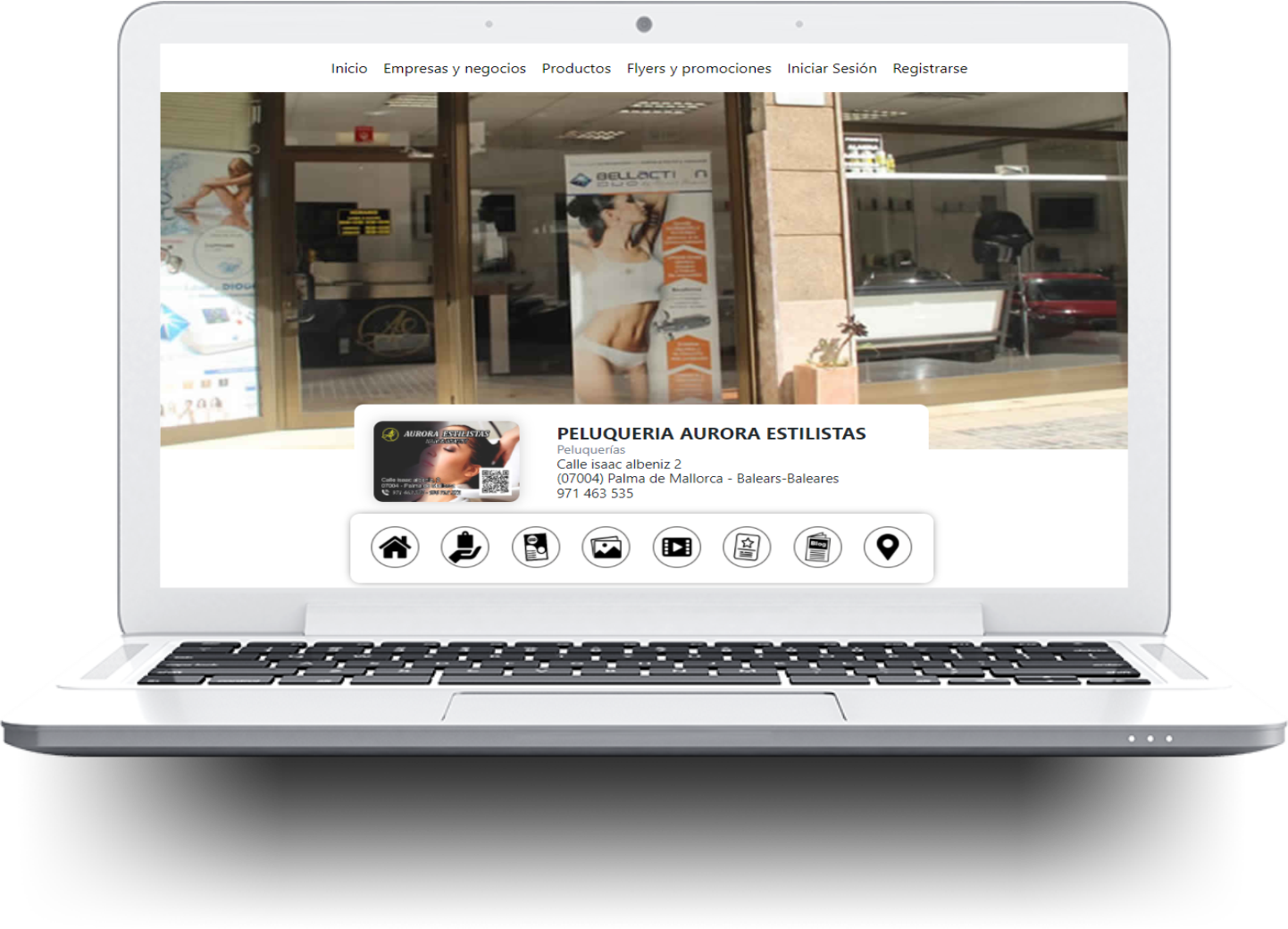The image size is (1288, 929).
Task: View the photo gallery icon
Action: tap(606, 547)
